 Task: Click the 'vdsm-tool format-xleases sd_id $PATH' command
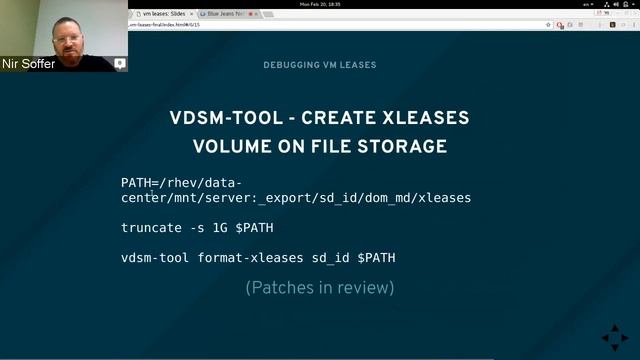click(258, 258)
